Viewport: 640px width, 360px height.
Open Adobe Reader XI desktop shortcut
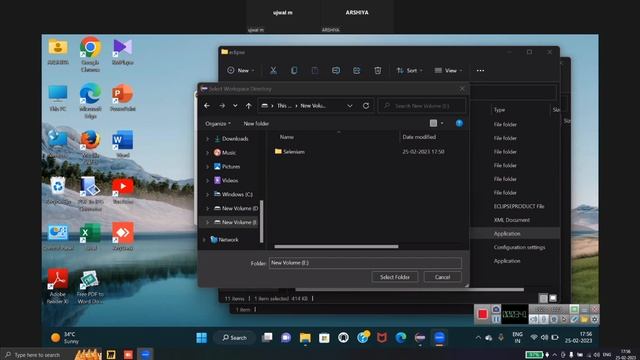(58, 286)
